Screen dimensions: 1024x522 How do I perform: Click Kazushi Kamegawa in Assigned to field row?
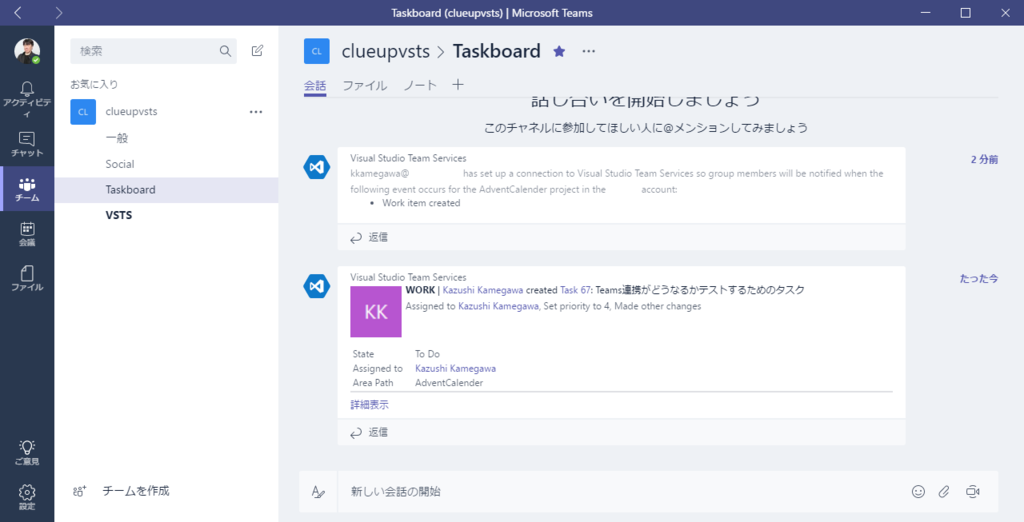(455, 368)
